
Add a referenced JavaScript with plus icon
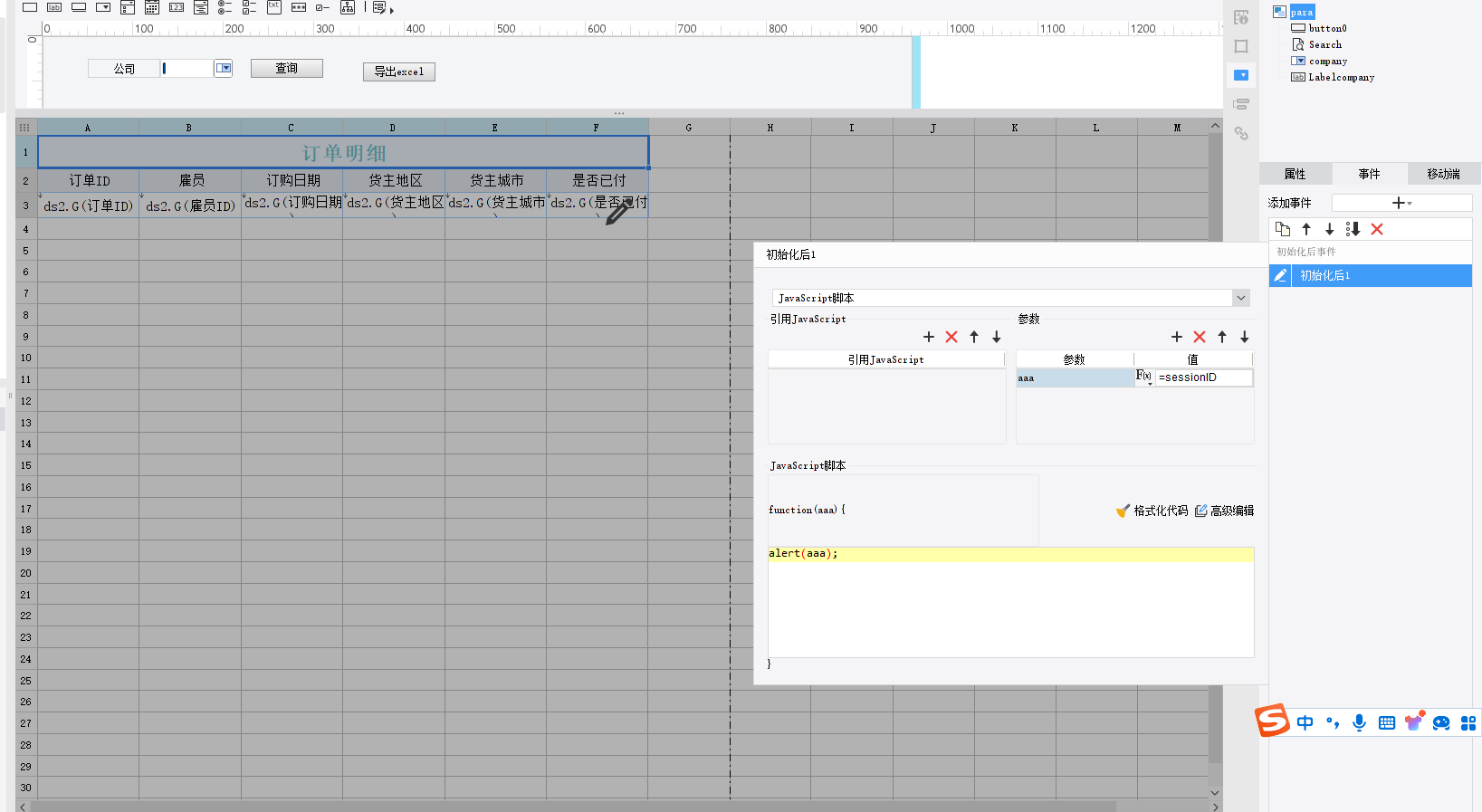tap(929, 337)
